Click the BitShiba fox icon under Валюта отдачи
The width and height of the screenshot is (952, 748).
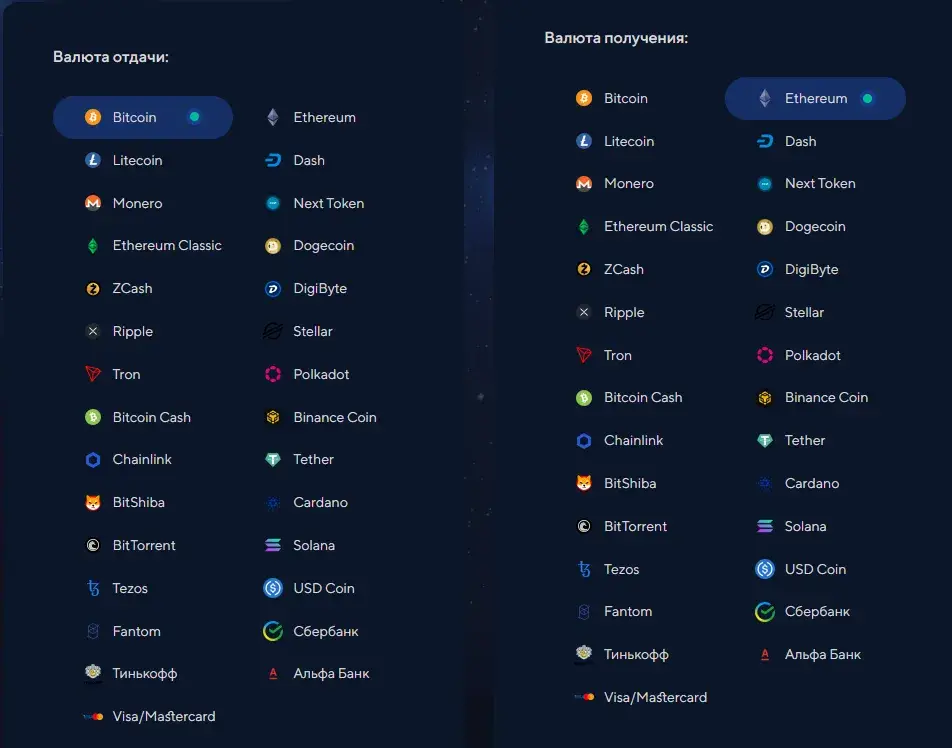tap(93, 502)
